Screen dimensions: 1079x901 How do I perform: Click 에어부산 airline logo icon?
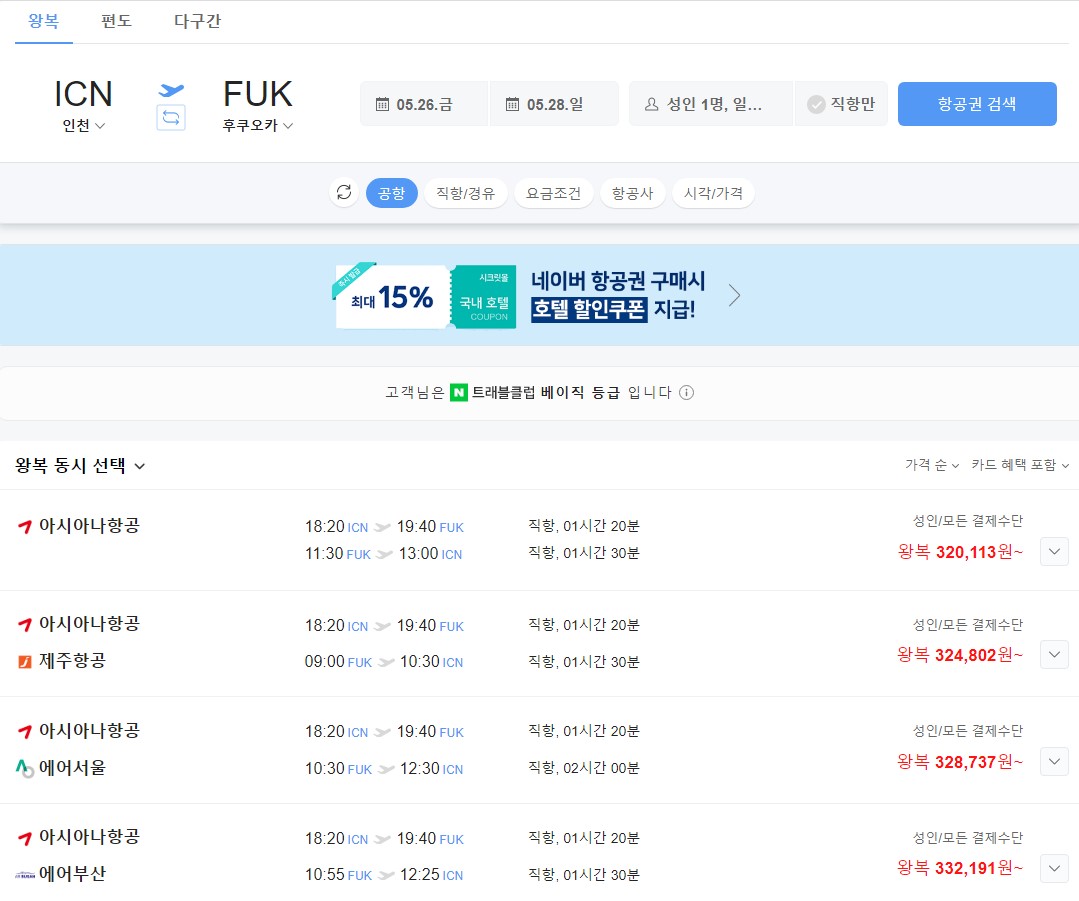coord(25,876)
